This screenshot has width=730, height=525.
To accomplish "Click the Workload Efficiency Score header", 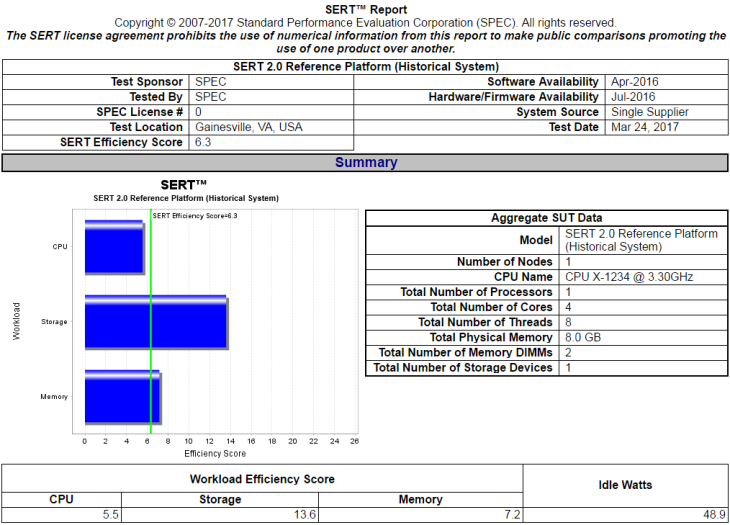I will tap(262, 479).
